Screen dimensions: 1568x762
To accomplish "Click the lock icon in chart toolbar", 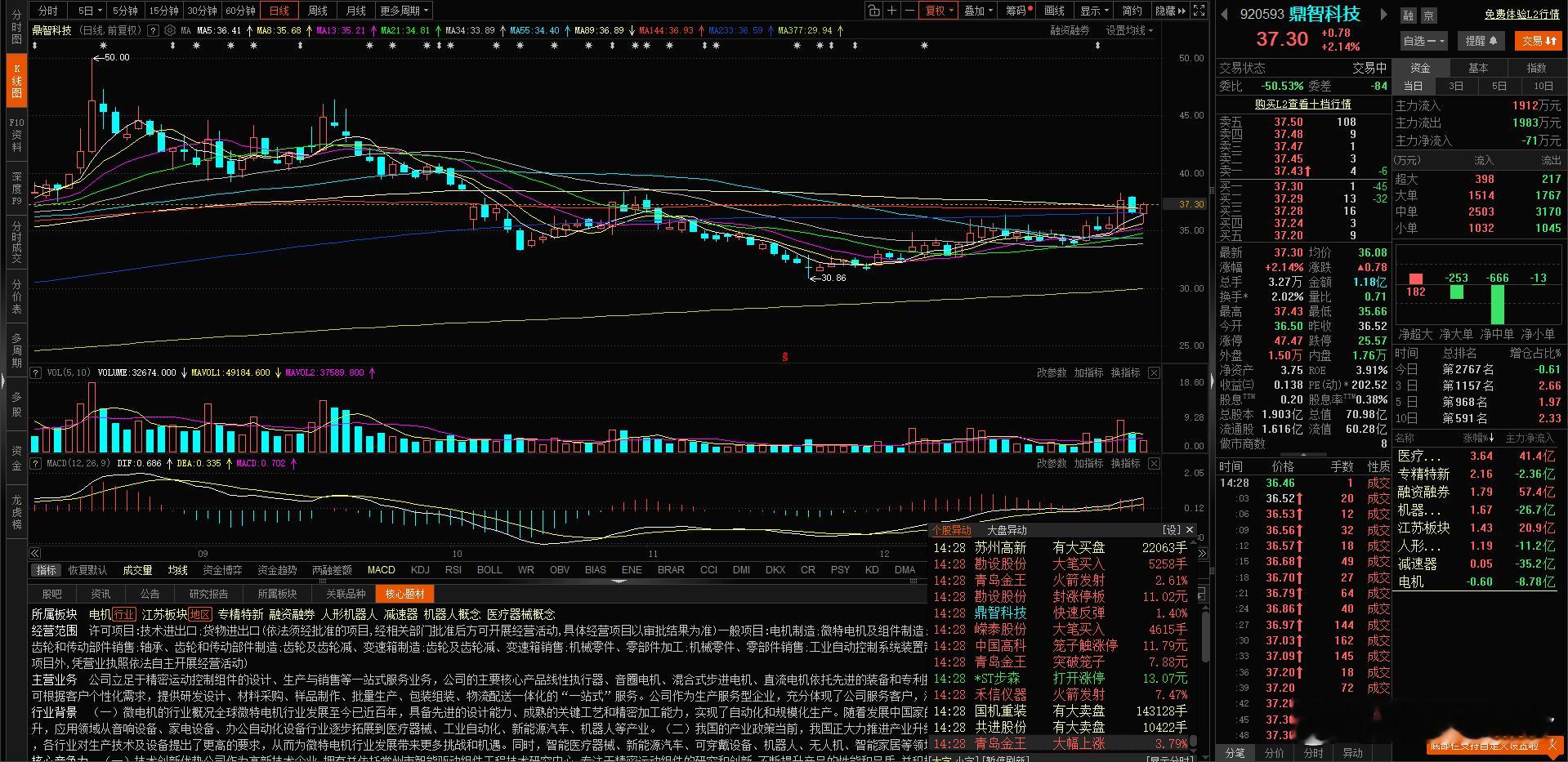I will (873, 11).
